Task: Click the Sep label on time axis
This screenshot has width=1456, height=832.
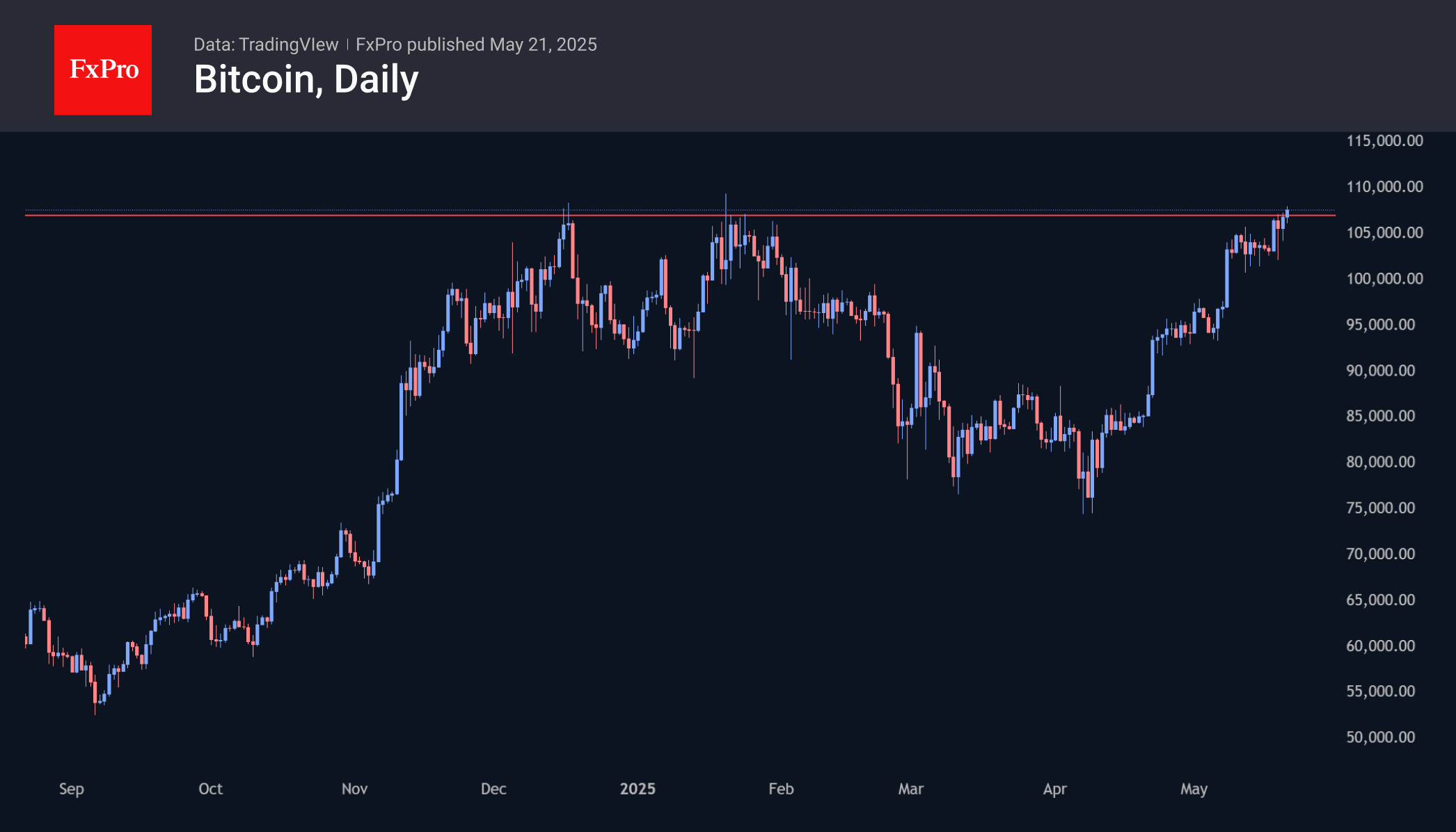Action: point(72,789)
